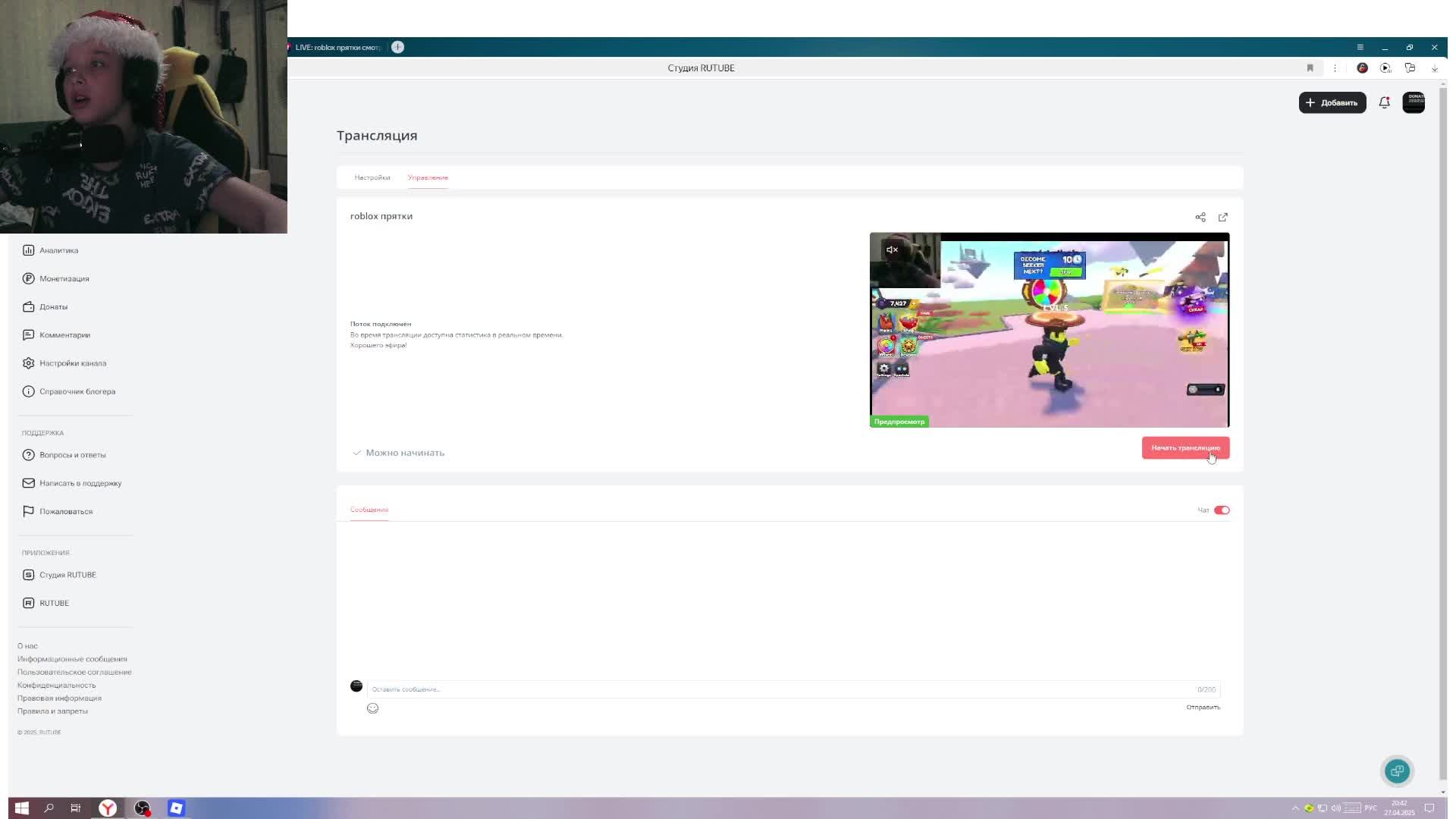Click the Отправить chat button
Image resolution: width=1456 pixels, height=819 pixels.
tap(1203, 708)
